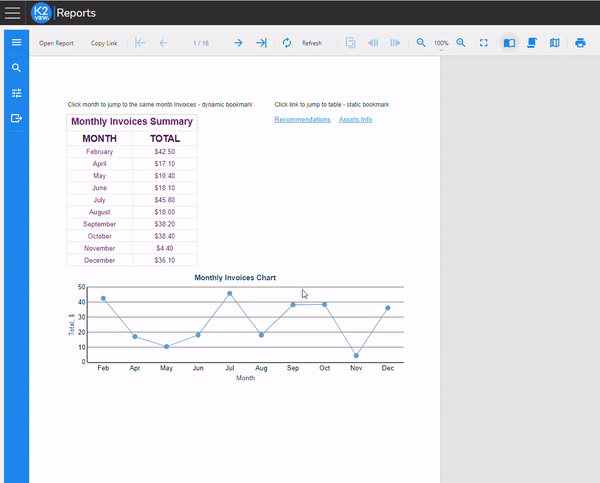This screenshot has height=483, width=600.
Task: Toggle full screen view mode
Action: 484,43
